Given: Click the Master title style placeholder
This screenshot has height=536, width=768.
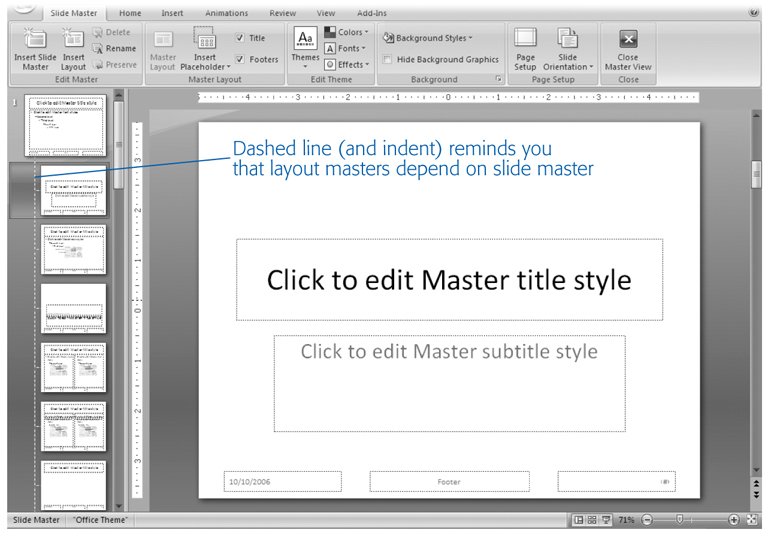Looking at the screenshot, I should pyautogui.click(x=449, y=280).
